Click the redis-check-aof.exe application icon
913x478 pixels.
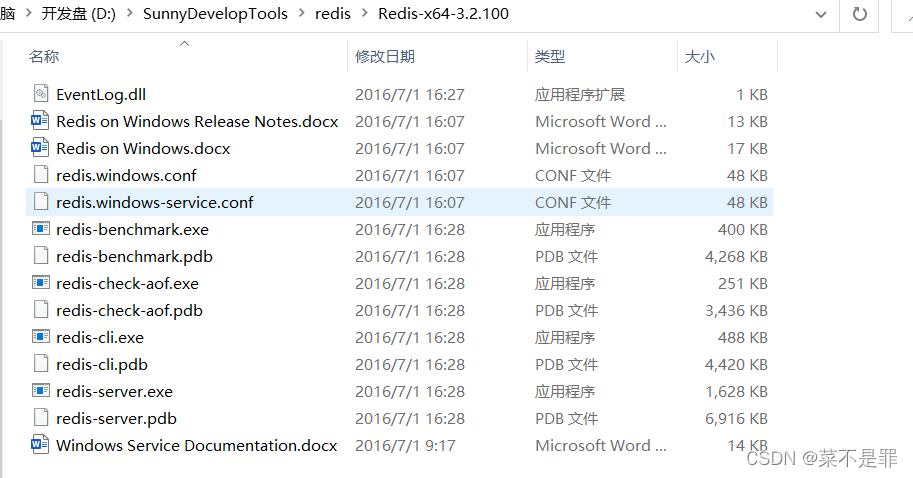[x=41, y=283]
